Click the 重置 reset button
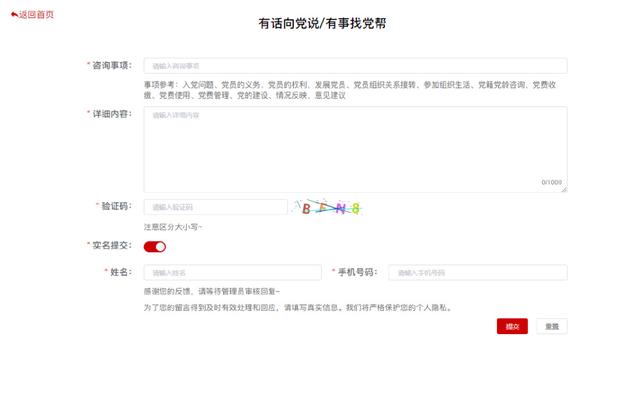The width and height of the screenshot is (640, 396). pos(552,326)
